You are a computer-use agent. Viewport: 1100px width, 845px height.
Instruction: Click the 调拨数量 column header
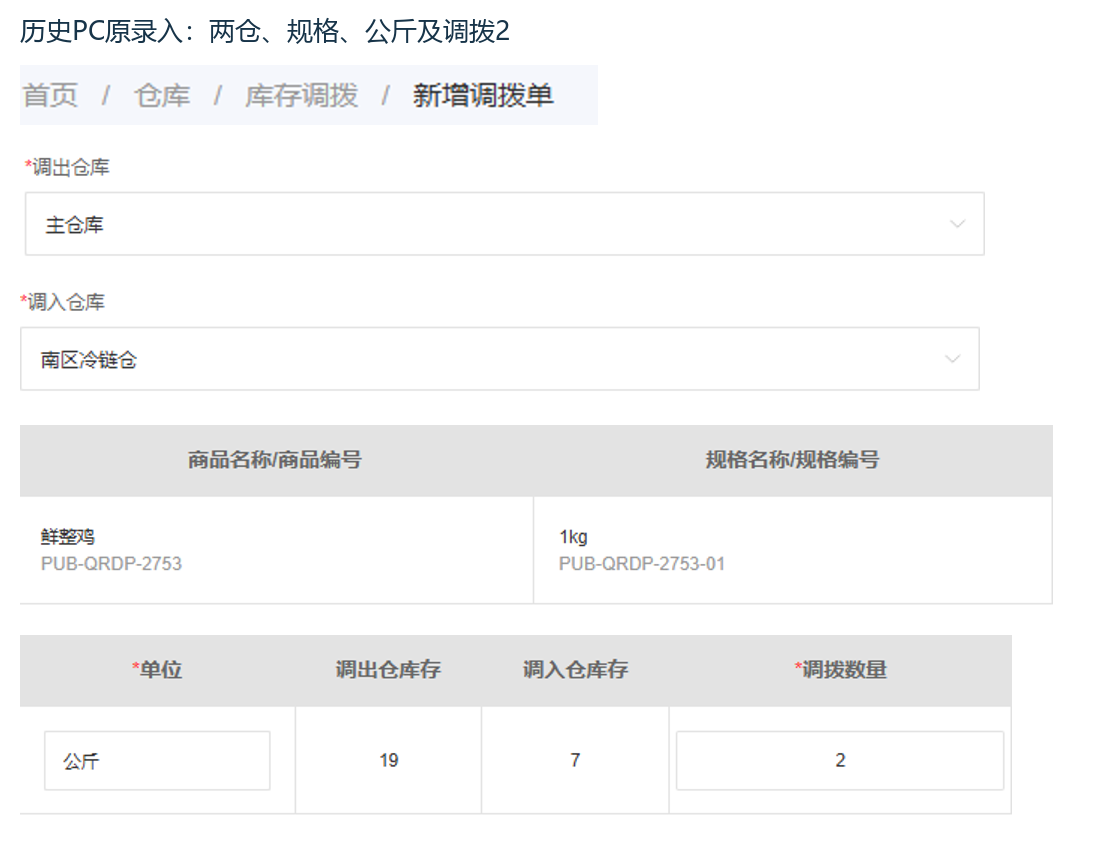click(x=840, y=670)
